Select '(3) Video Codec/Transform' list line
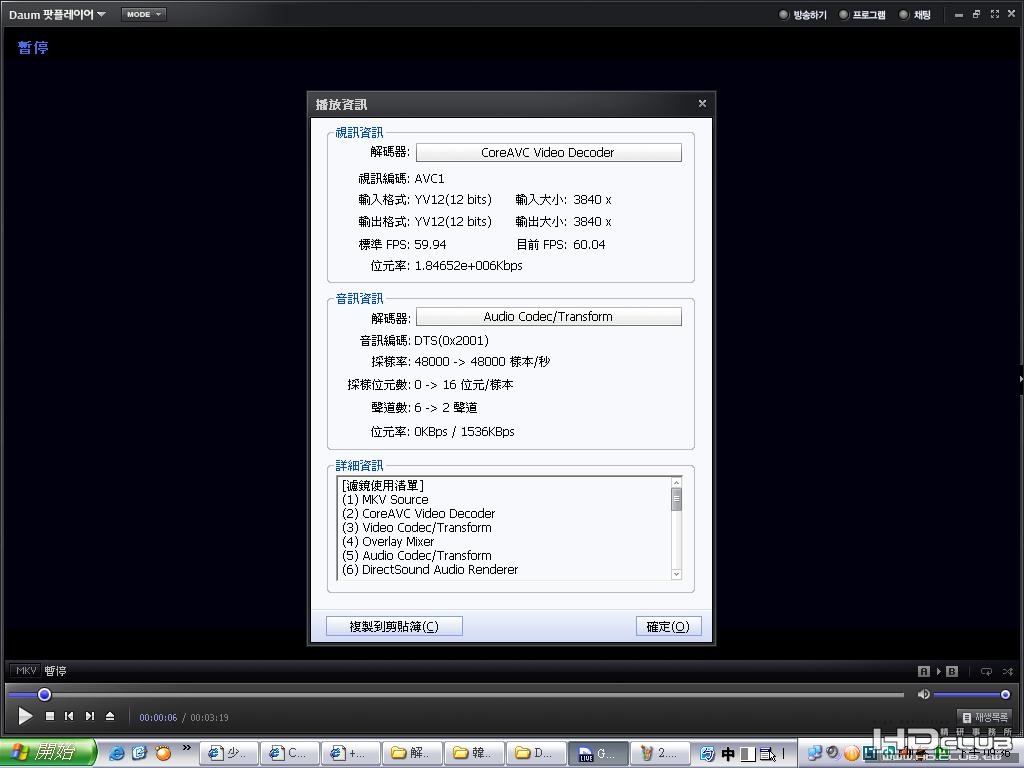This screenshot has width=1024, height=768. point(416,528)
